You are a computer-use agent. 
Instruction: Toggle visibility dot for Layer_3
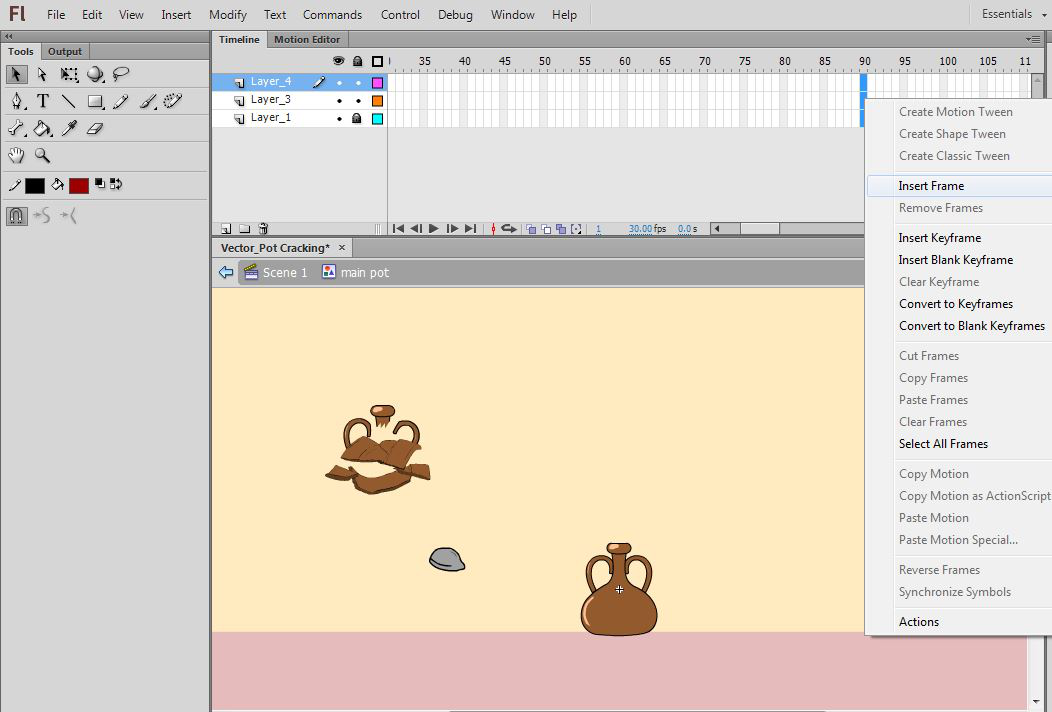tap(339, 100)
